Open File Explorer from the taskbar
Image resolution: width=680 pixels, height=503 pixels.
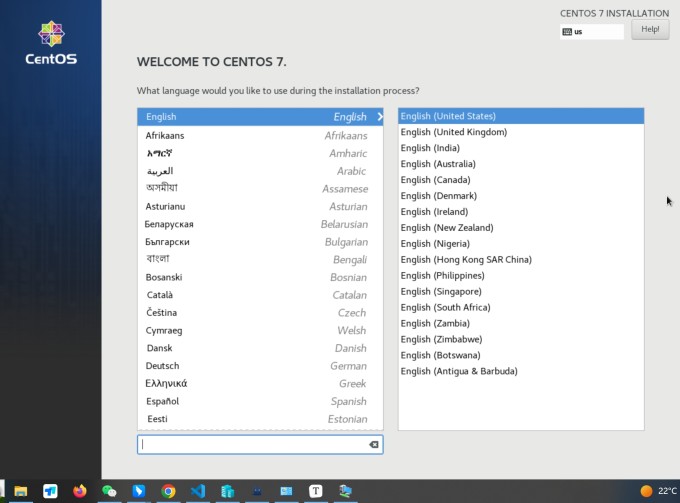click(x=20, y=491)
